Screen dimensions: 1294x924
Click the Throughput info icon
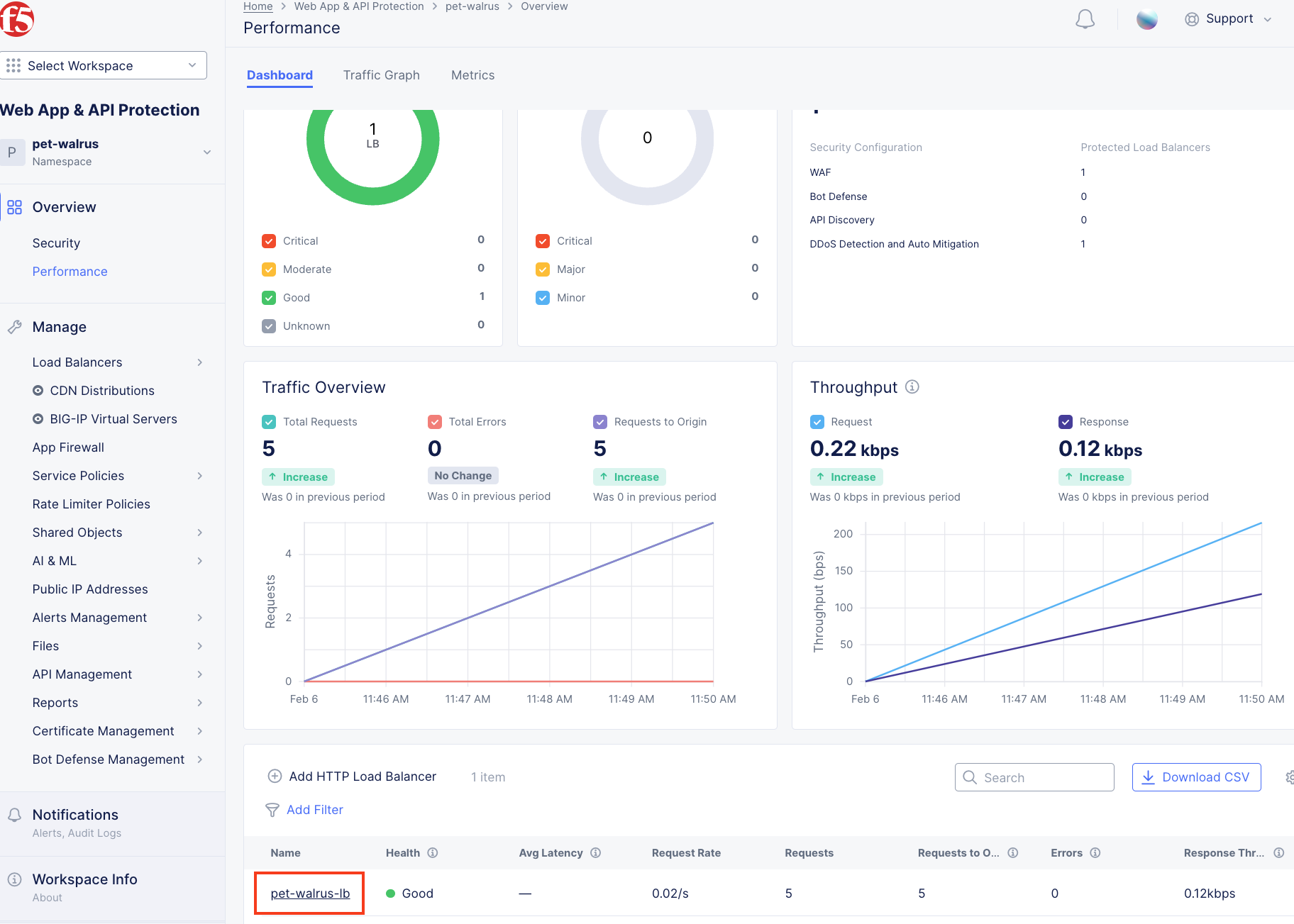(x=912, y=386)
